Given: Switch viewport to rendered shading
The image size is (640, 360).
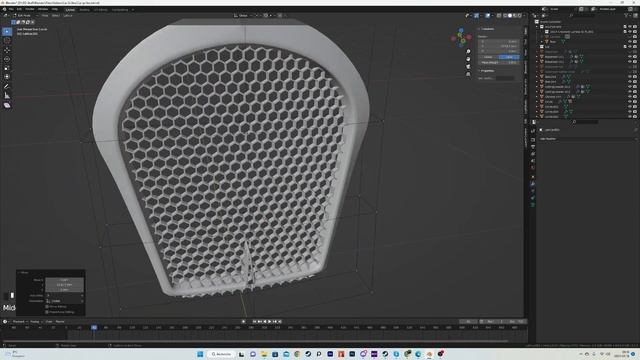Looking at the screenshot, I should click(520, 16).
